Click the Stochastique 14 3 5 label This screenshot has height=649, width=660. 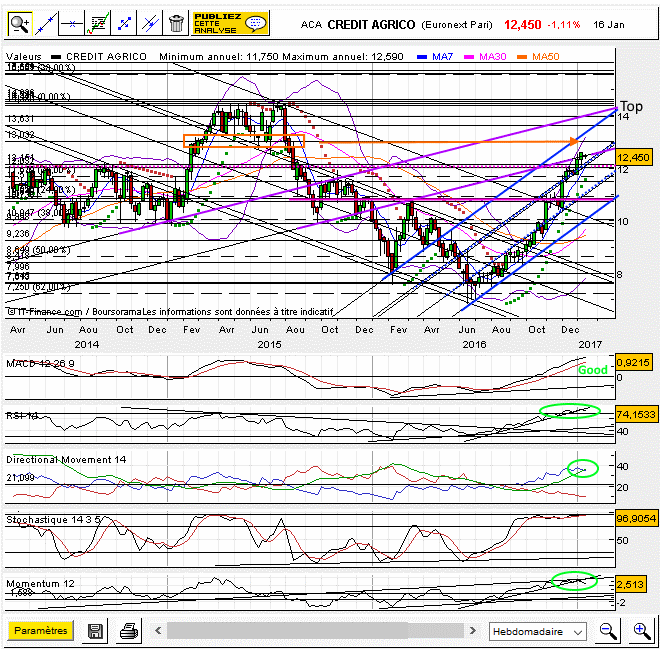[53, 520]
